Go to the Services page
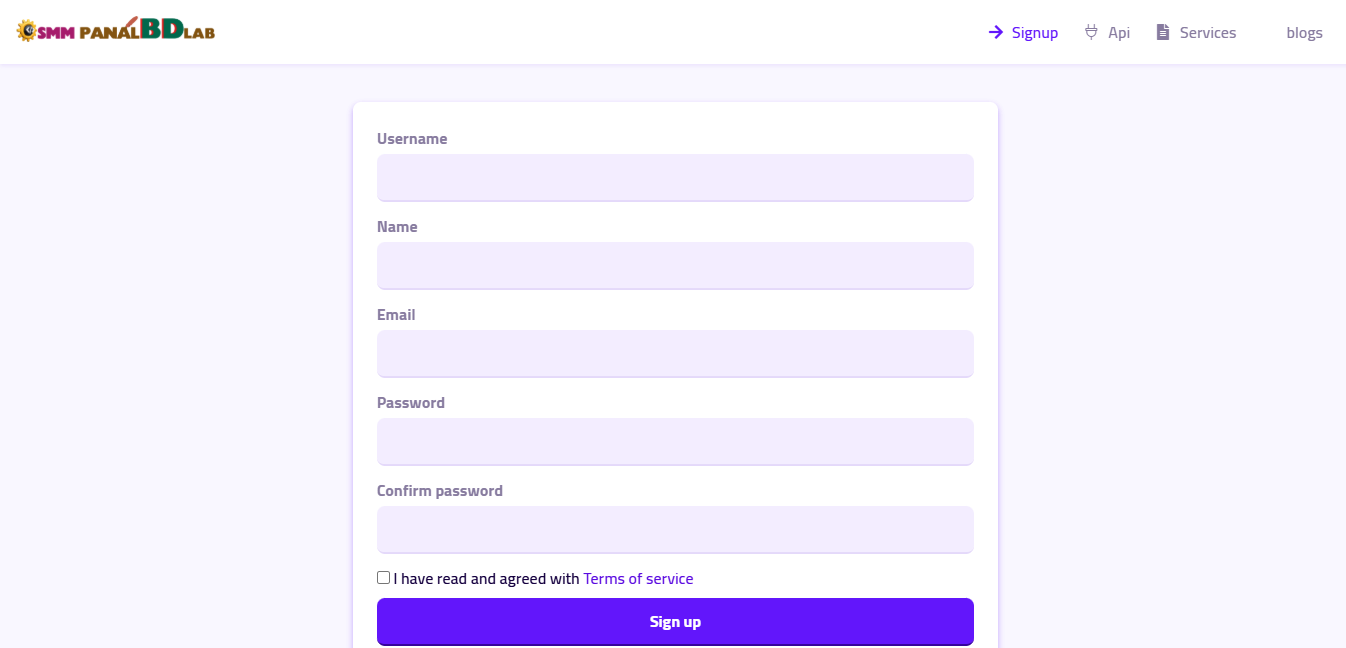Image resolution: width=1346 pixels, height=648 pixels. [1207, 33]
